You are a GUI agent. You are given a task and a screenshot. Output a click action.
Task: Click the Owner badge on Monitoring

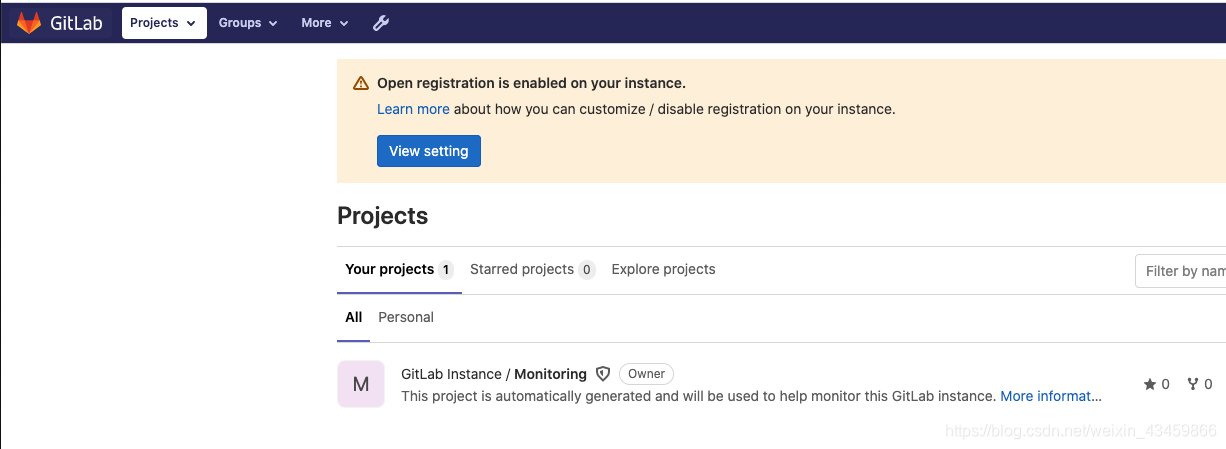click(x=647, y=374)
